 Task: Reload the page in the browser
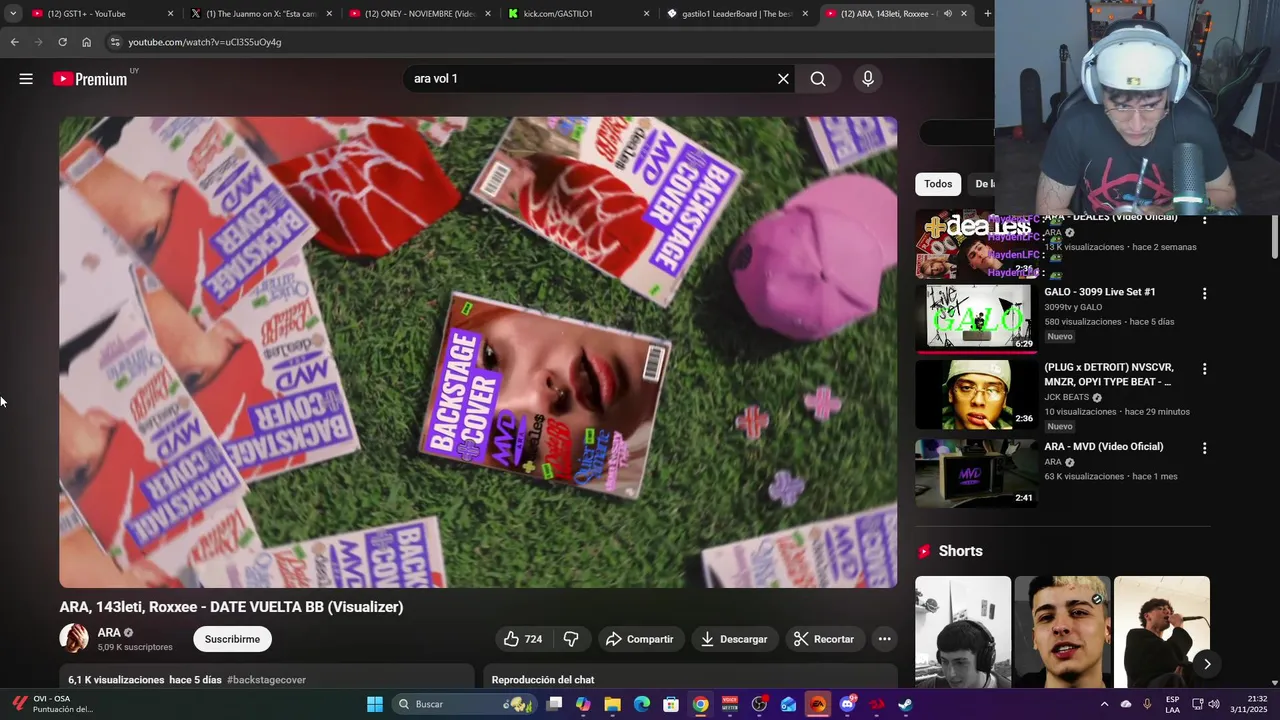[x=62, y=42]
